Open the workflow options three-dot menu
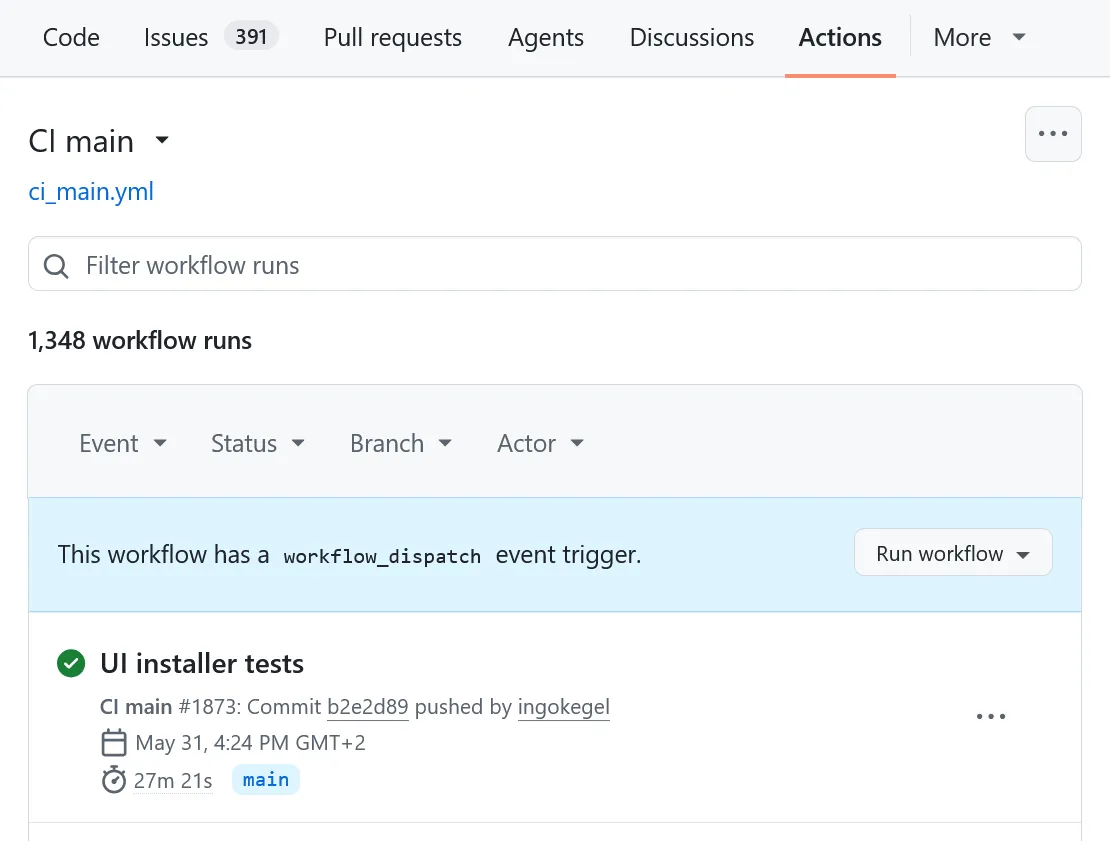 click(x=1053, y=134)
